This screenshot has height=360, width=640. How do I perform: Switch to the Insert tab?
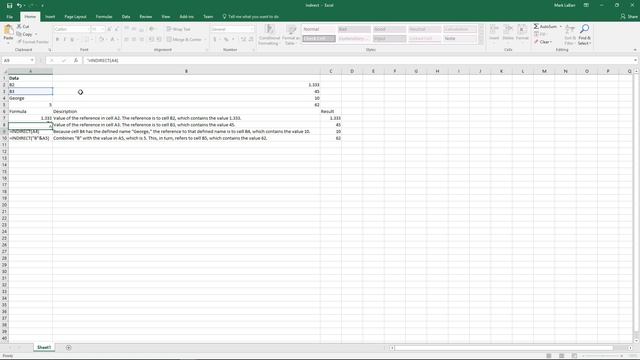[x=50, y=17]
